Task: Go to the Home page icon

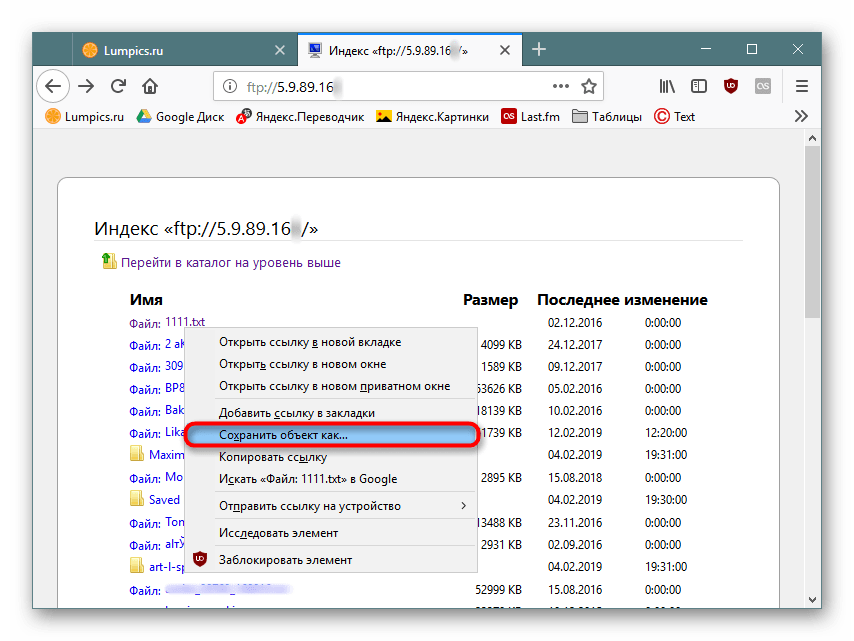Action: point(150,86)
